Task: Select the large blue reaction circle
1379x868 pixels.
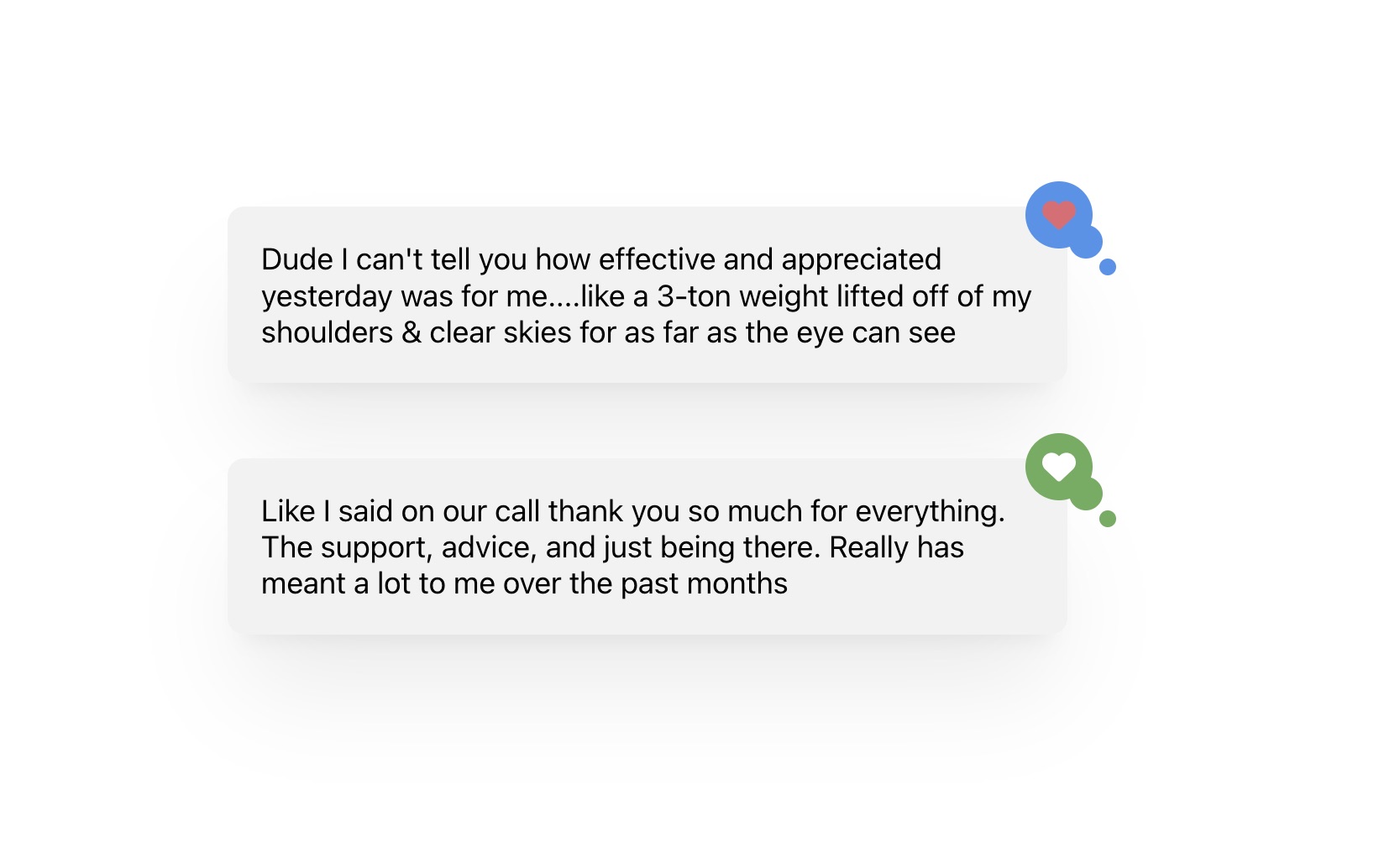Action: [1059, 215]
